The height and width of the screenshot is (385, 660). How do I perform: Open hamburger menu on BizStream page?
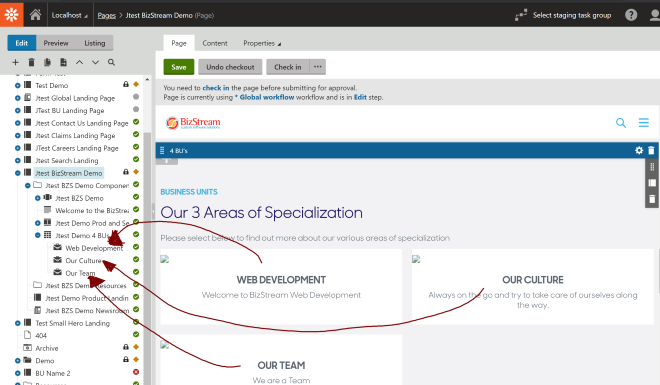(x=644, y=122)
